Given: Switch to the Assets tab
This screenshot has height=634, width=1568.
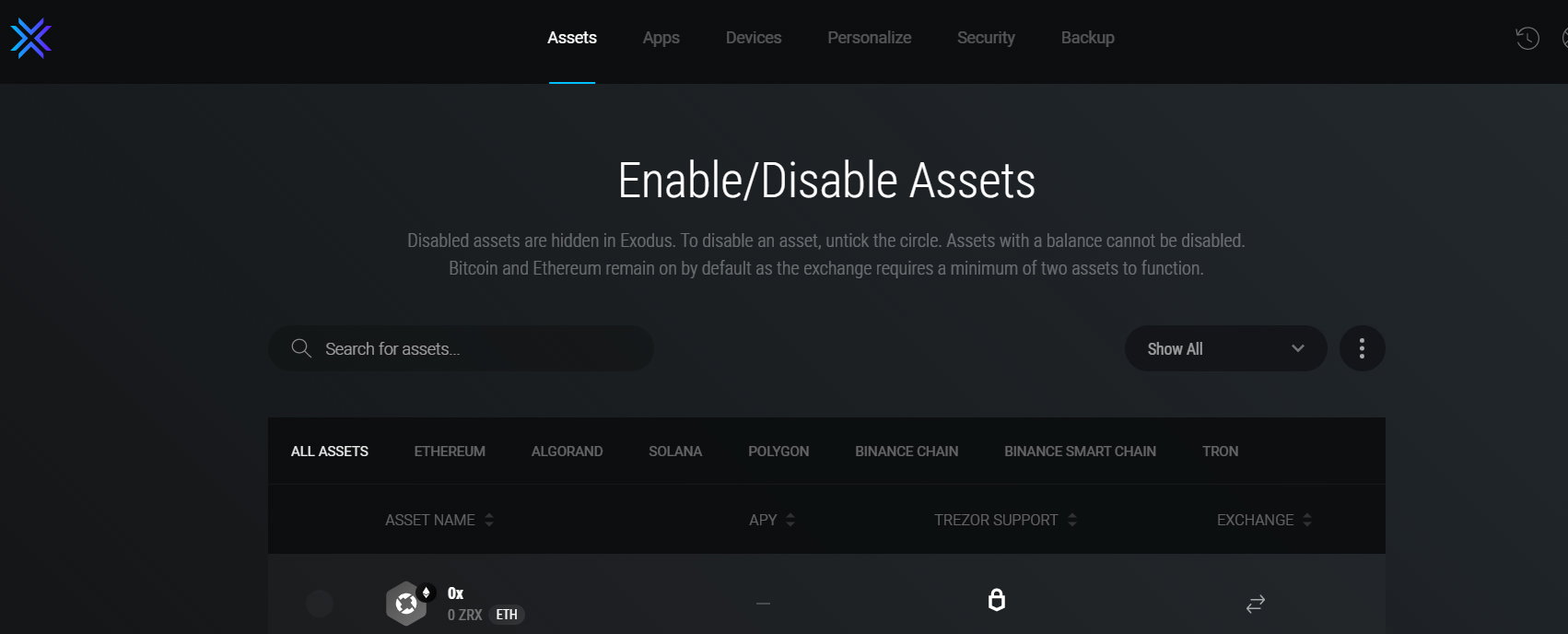Looking at the screenshot, I should [572, 38].
